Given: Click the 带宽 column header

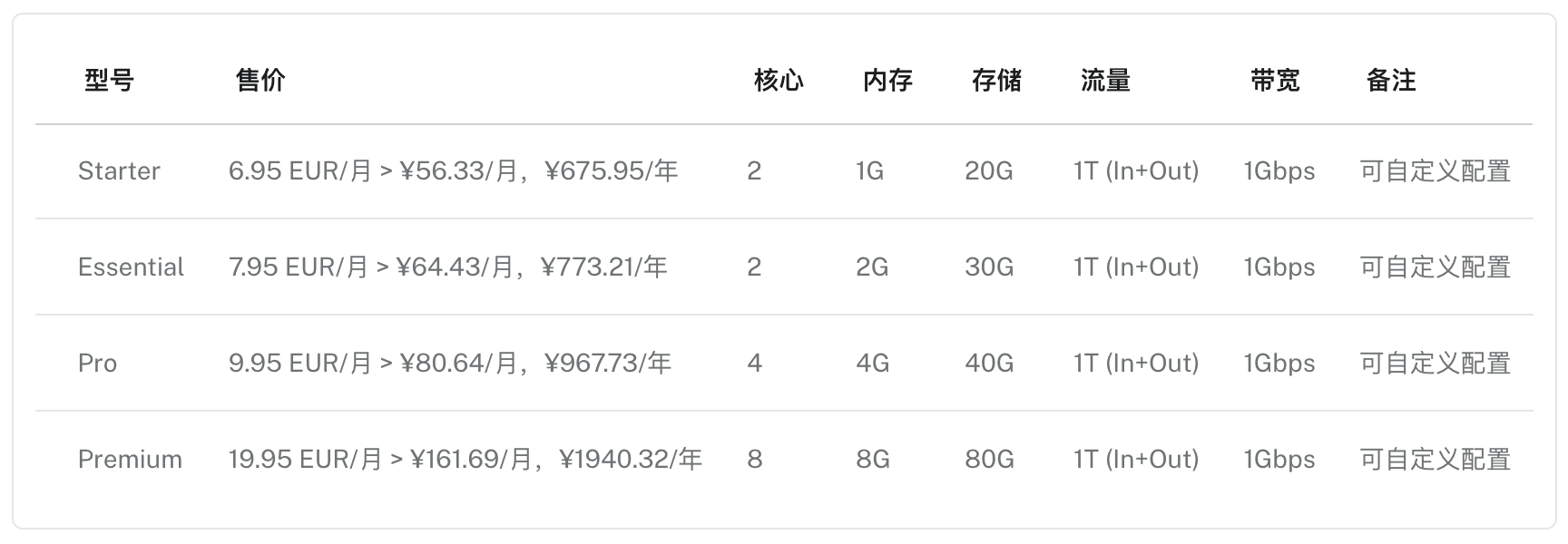Looking at the screenshot, I should coord(1275,81).
